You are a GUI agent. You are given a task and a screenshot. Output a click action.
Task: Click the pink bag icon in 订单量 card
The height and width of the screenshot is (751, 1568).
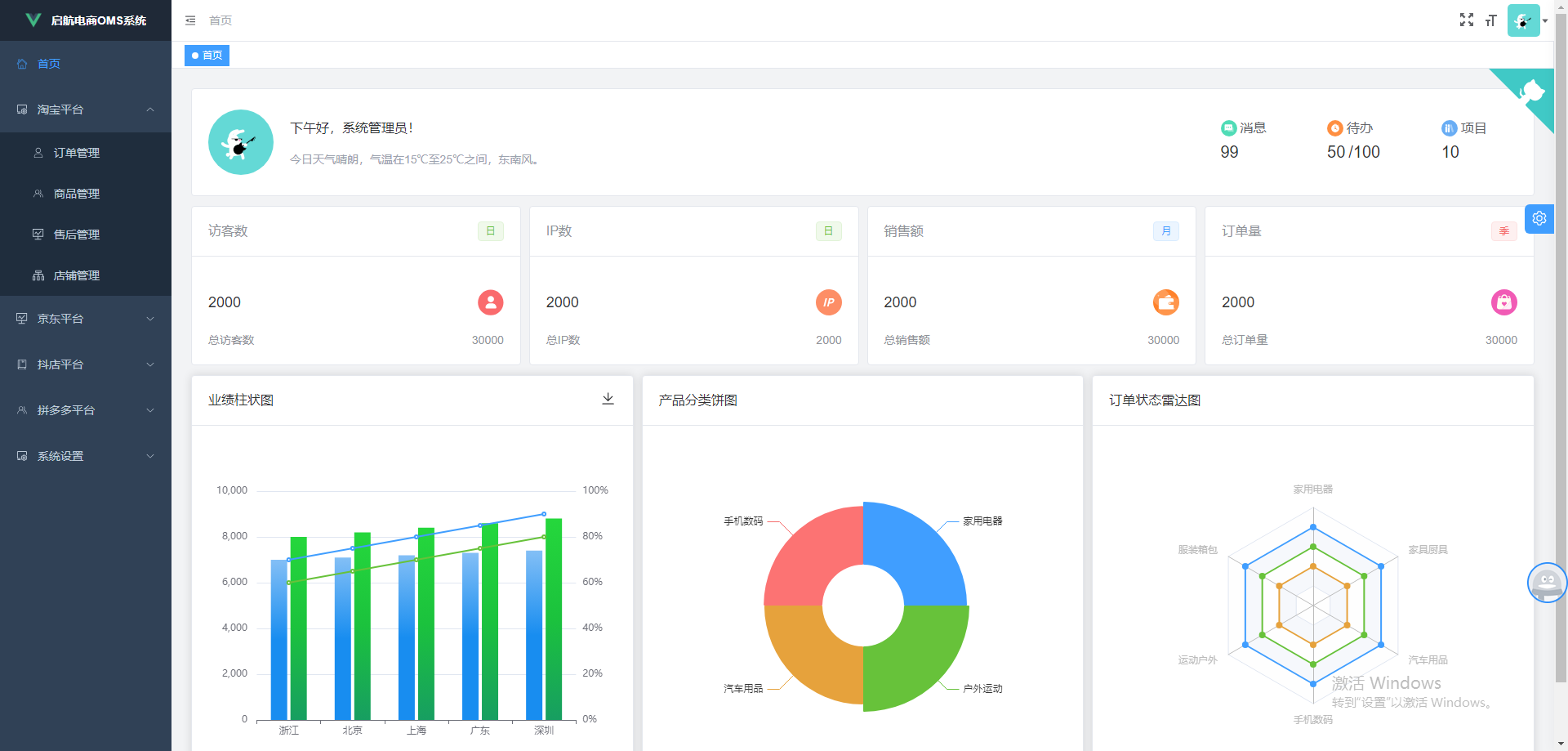[x=1503, y=302]
